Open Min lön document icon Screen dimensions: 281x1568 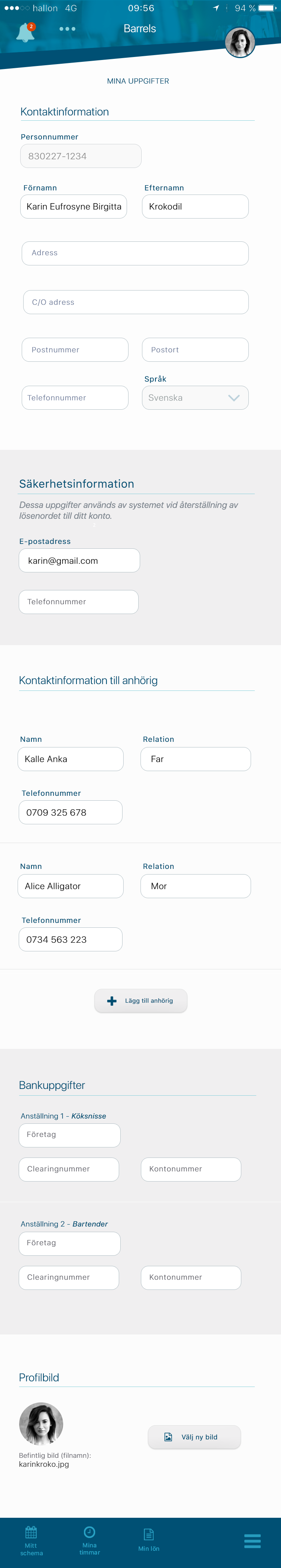point(148,1534)
